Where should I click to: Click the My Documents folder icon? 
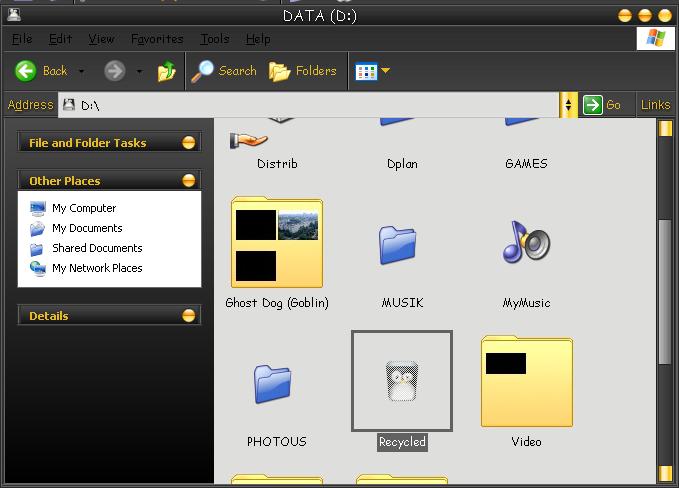[x=38, y=228]
